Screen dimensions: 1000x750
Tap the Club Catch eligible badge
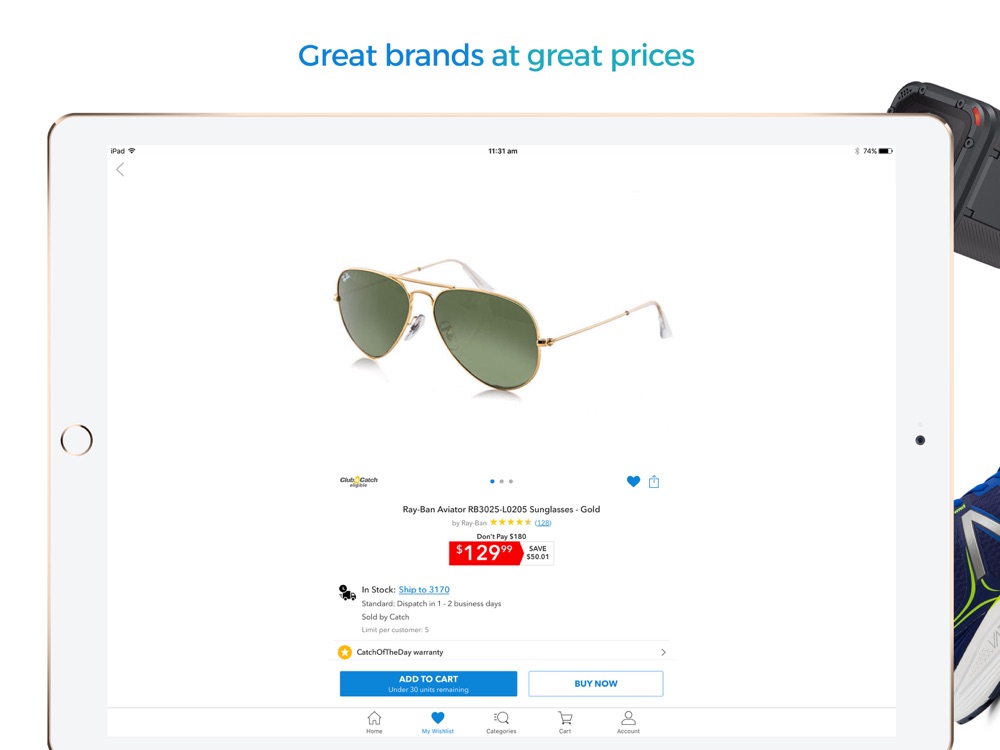coord(359,481)
